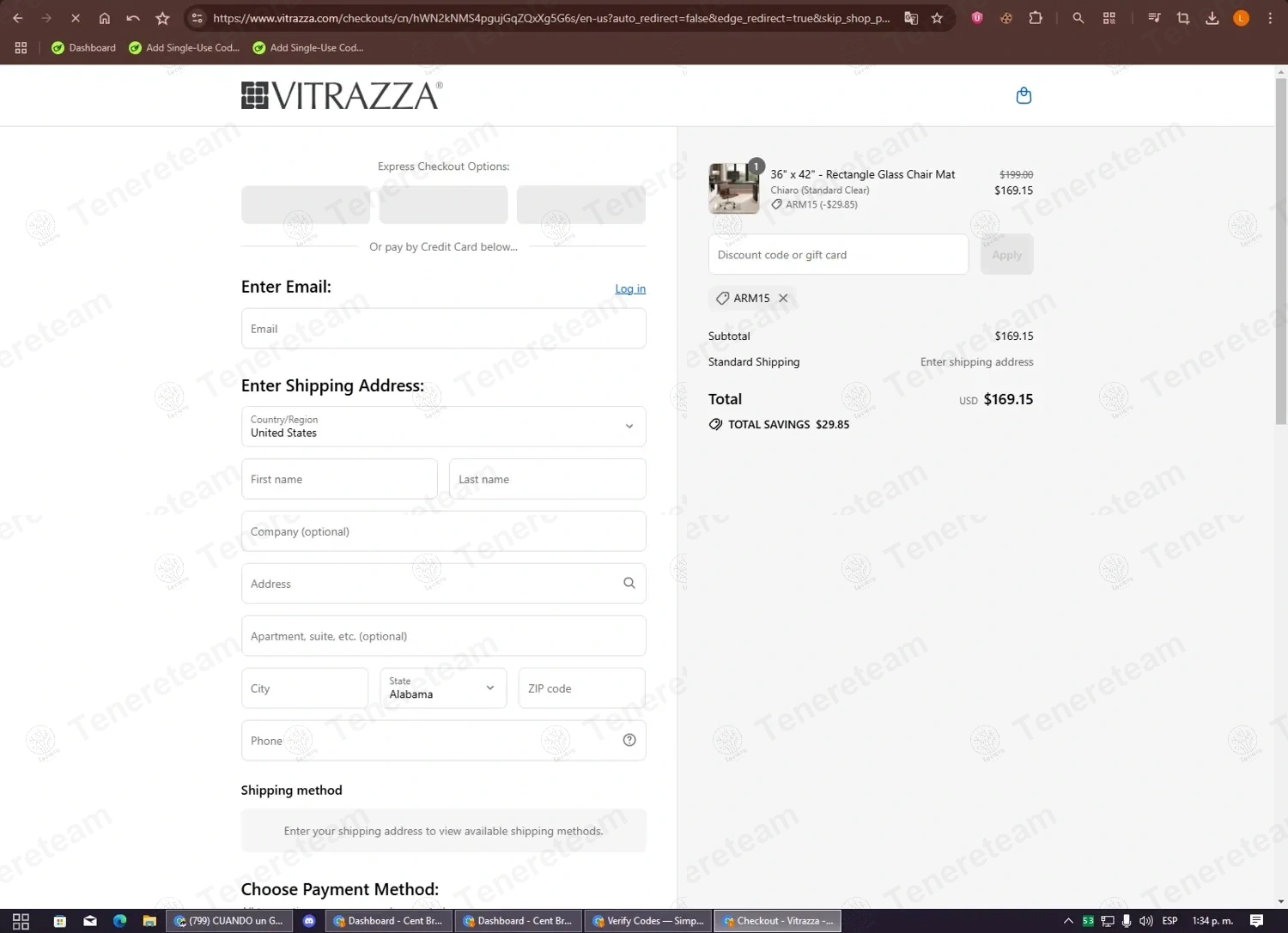
Task: Focus the Last name field
Action: (547, 479)
